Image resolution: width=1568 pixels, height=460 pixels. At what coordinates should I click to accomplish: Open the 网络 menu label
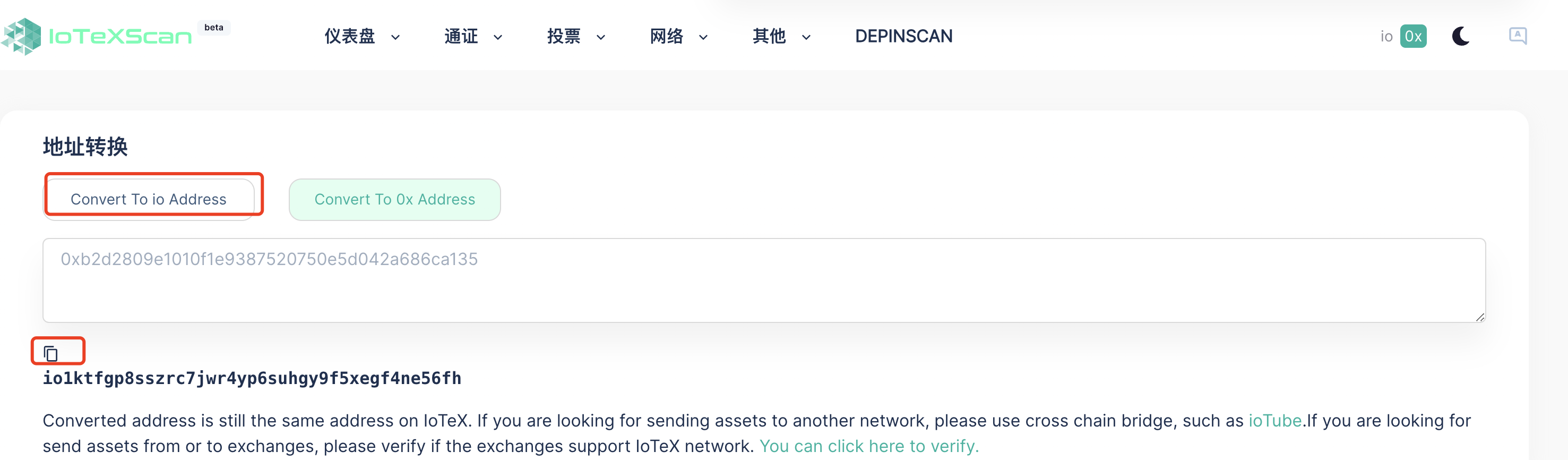click(x=667, y=37)
